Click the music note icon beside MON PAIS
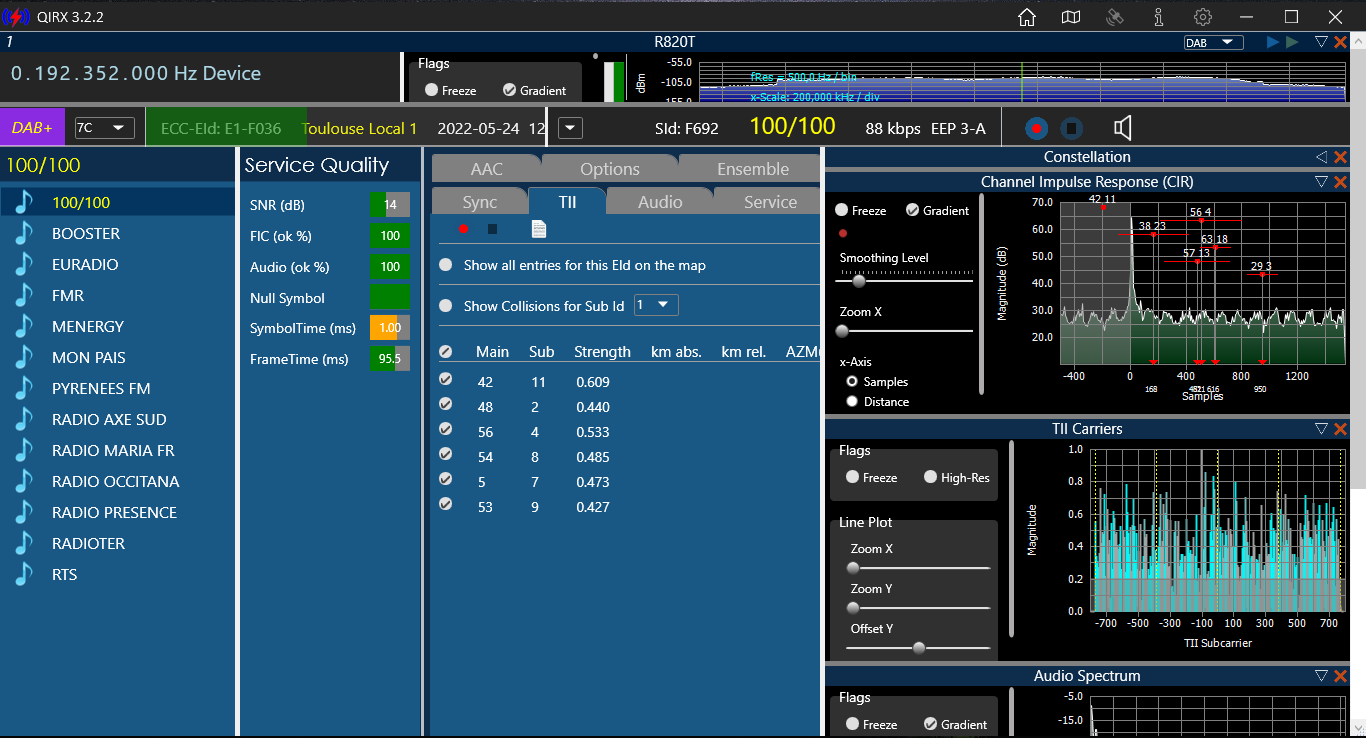Screen dimensions: 1366x738 (24, 357)
